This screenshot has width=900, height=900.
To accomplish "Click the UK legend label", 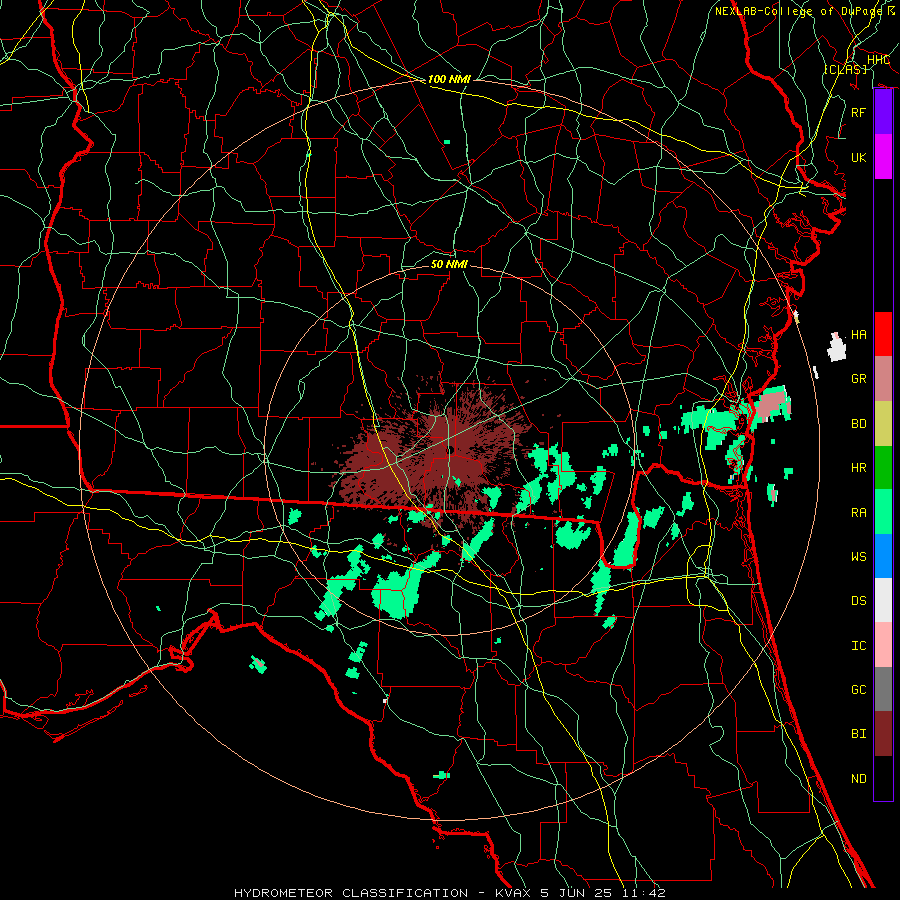I will [x=859, y=157].
